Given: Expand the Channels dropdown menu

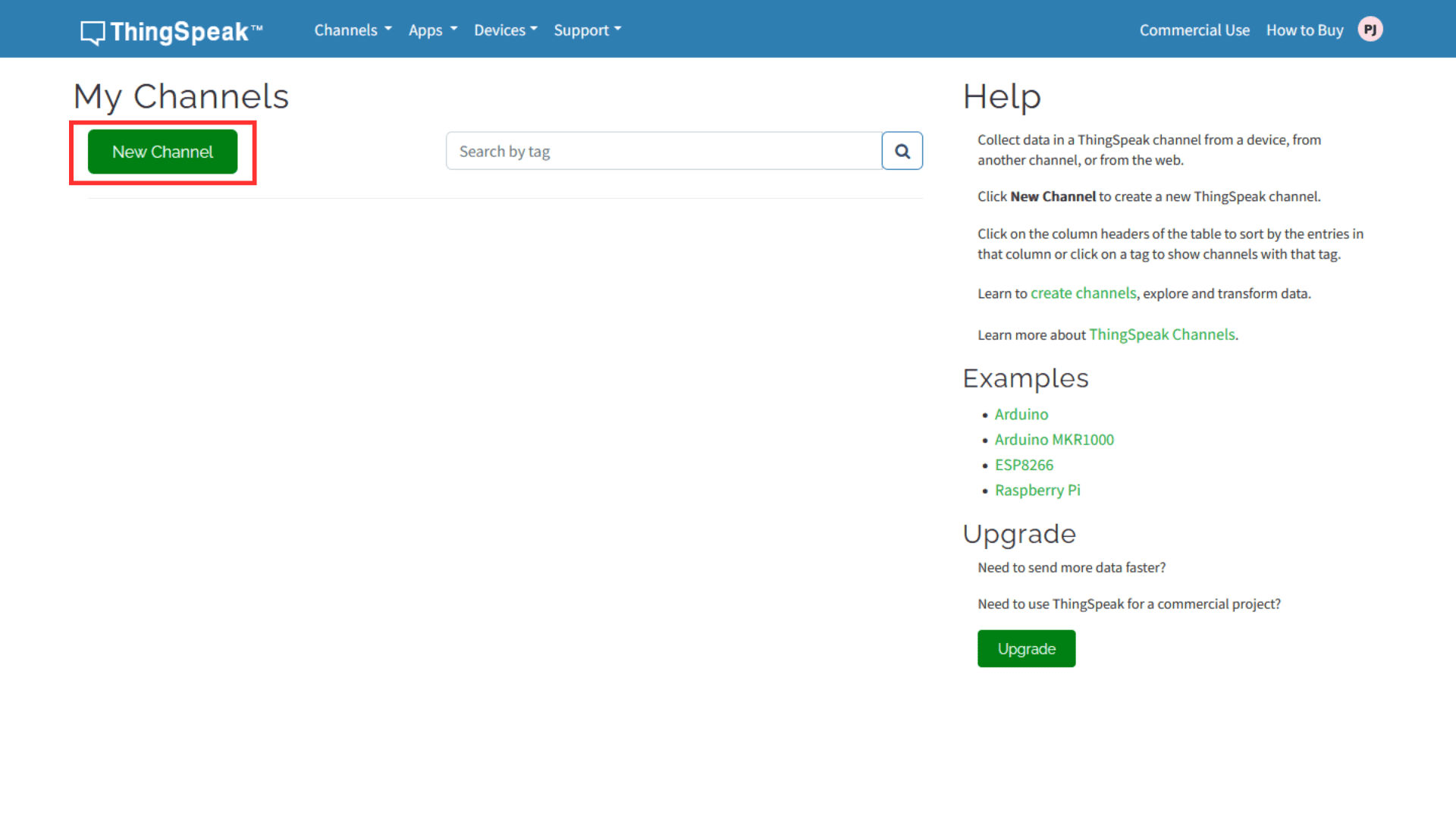Looking at the screenshot, I should point(353,30).
